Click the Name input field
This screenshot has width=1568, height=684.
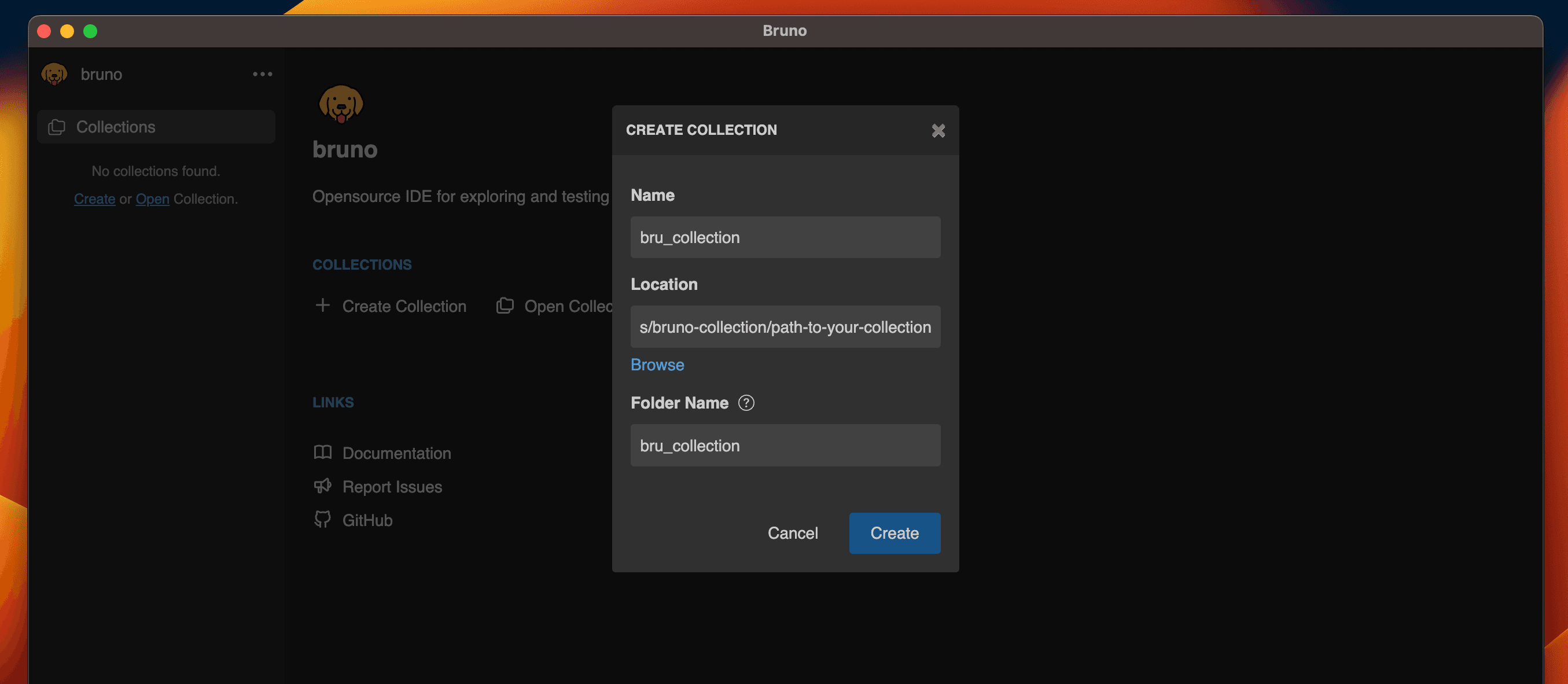[x=785, y=237]
